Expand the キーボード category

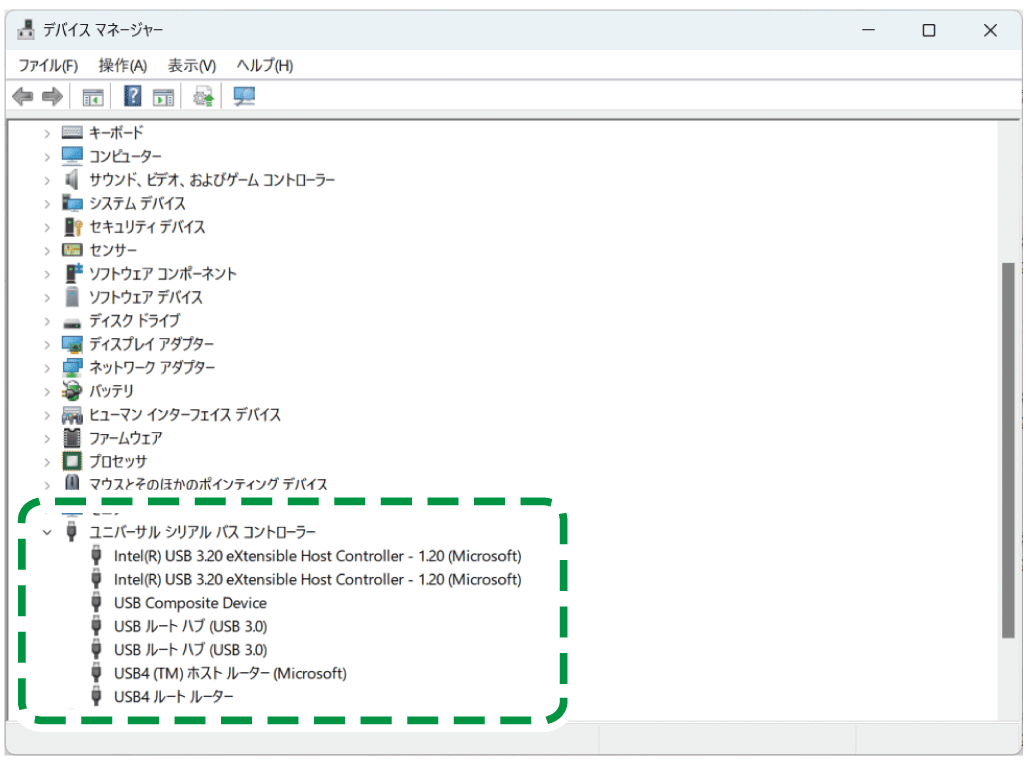[x=47, y=133]
